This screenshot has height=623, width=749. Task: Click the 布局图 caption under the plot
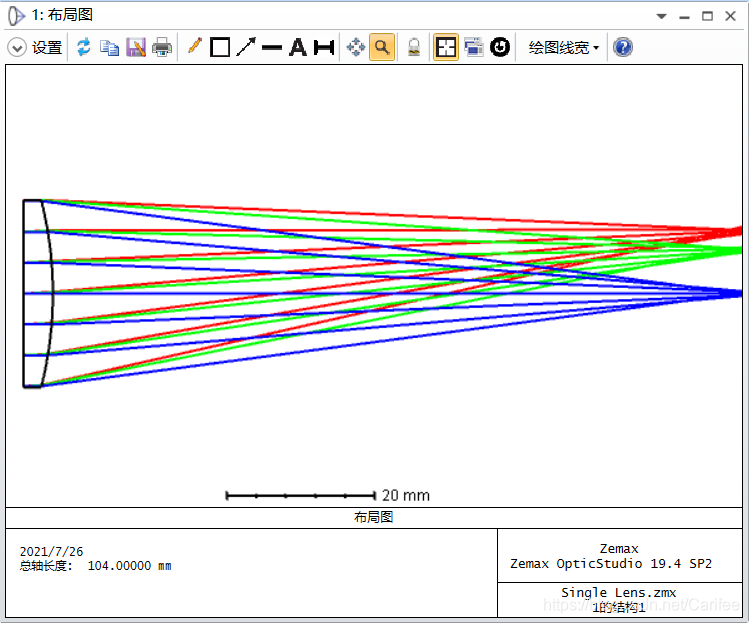[x=374, y=517]
